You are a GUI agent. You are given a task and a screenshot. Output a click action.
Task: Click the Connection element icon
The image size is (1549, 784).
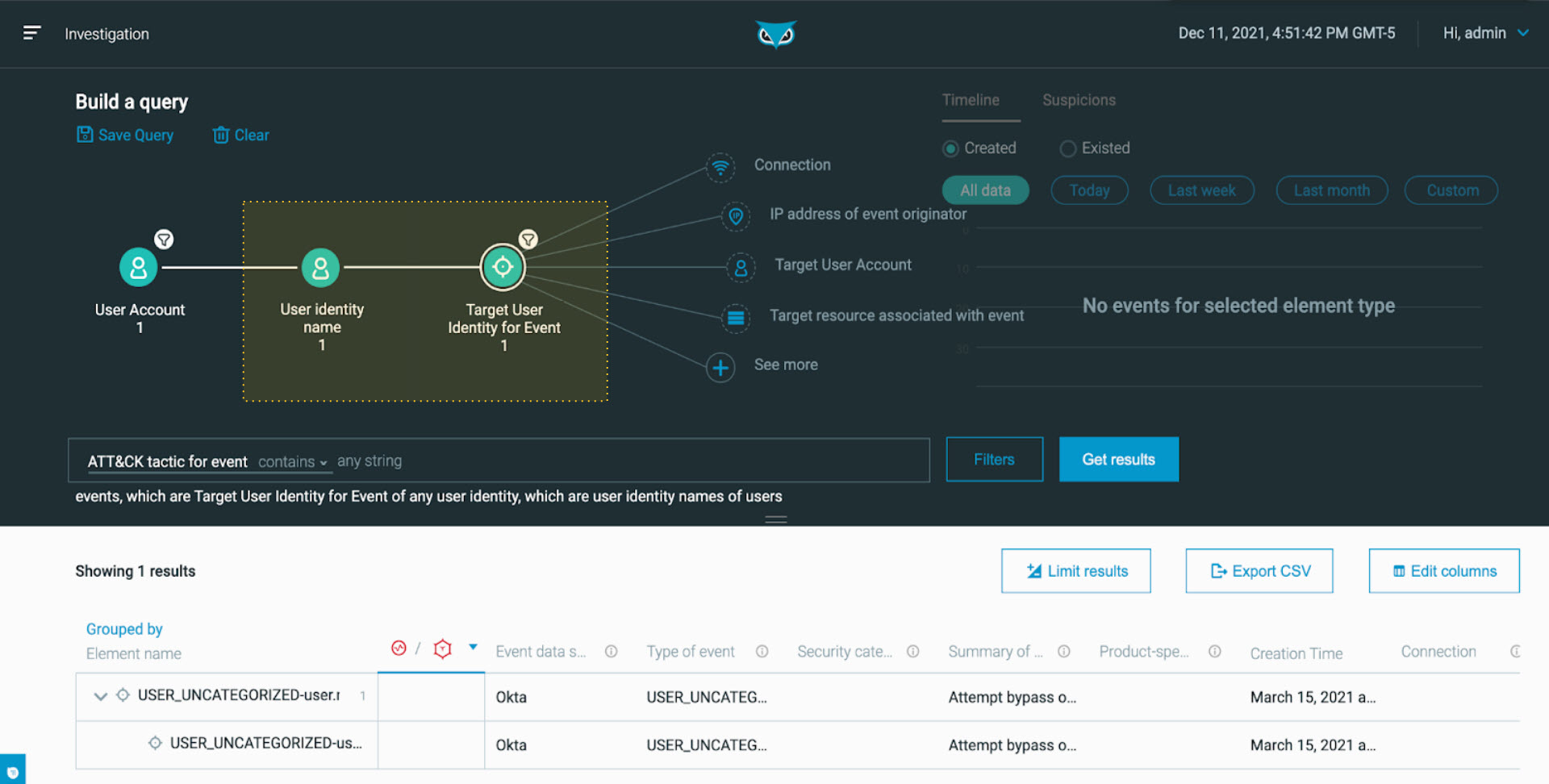pos(720,168)
